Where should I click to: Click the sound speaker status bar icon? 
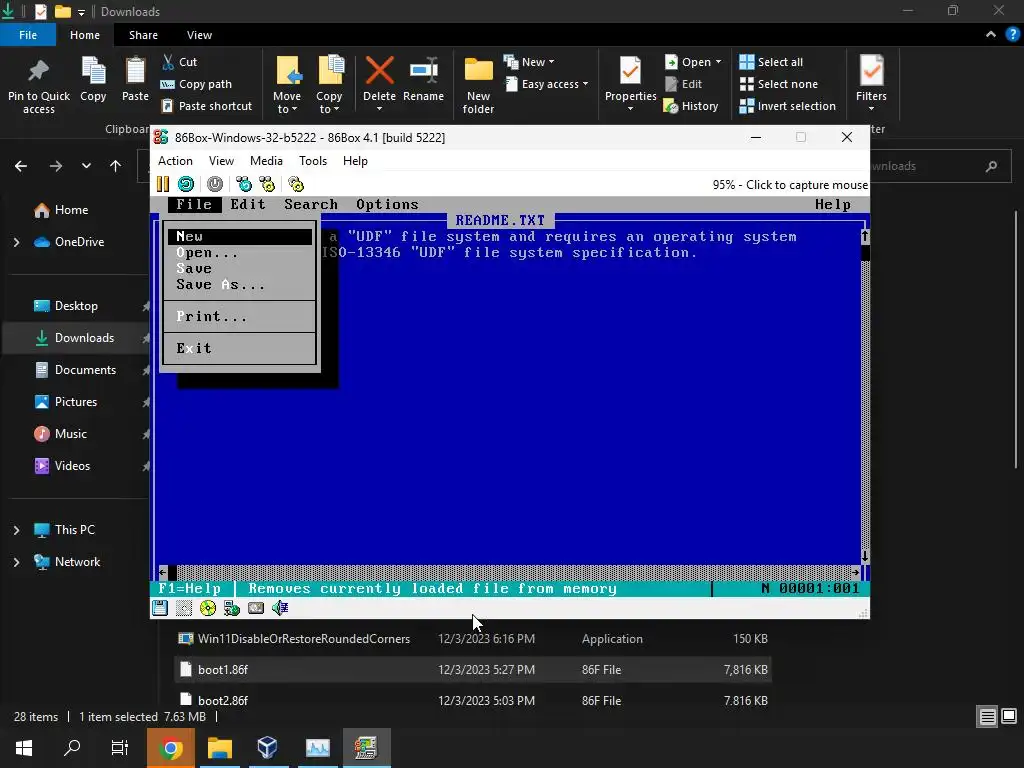[x=280, y=608]
